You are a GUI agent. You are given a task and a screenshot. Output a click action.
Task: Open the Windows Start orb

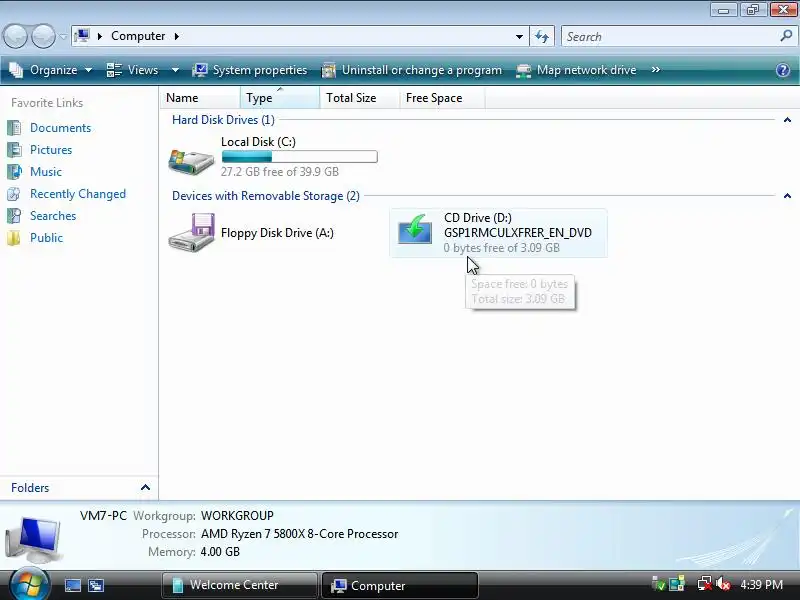(x=29, y=584)
